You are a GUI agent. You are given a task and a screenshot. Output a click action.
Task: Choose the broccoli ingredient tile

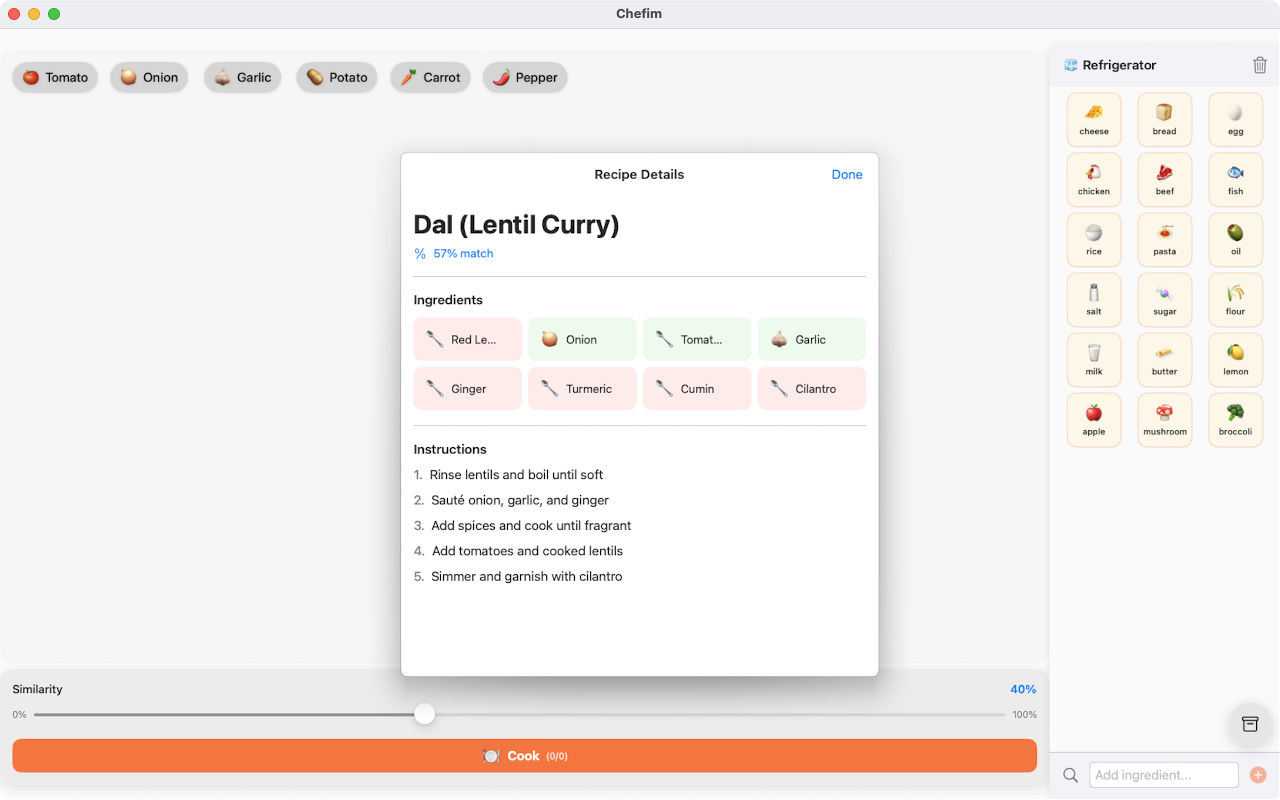(x=1235, y=420)
